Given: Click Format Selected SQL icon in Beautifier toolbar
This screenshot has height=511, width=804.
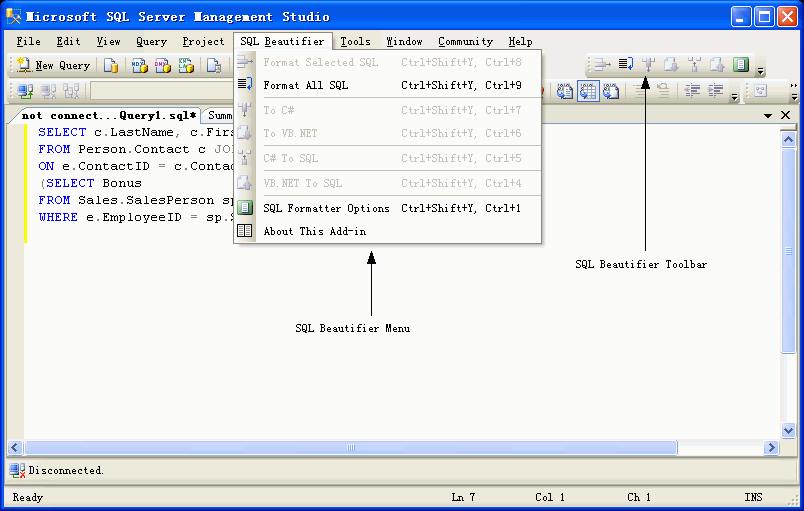Looking at the screenshot, I should (x=602, y=65).
